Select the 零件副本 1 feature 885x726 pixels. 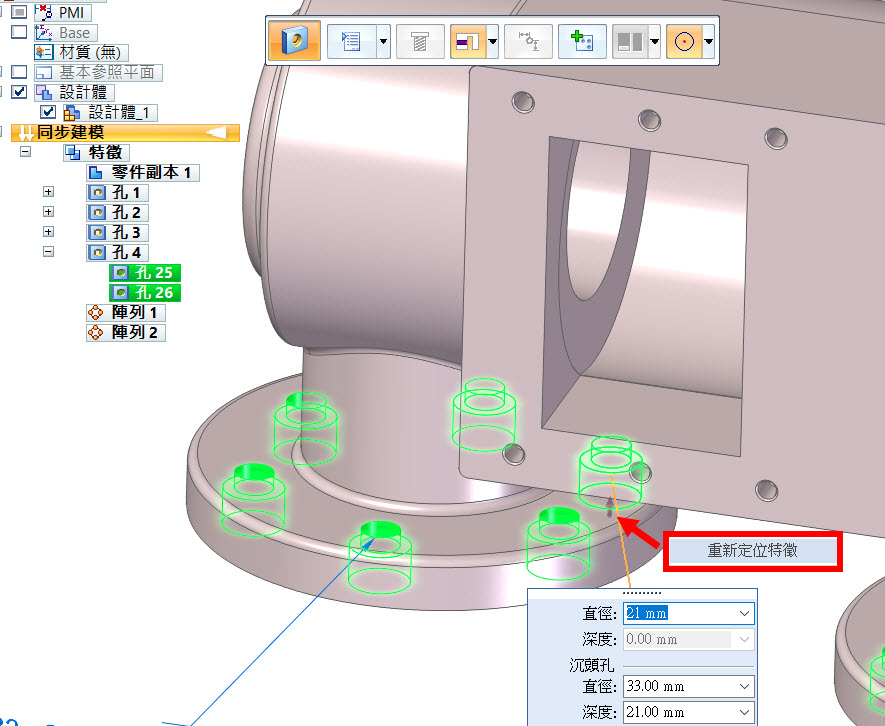click(x=143, y=172)
